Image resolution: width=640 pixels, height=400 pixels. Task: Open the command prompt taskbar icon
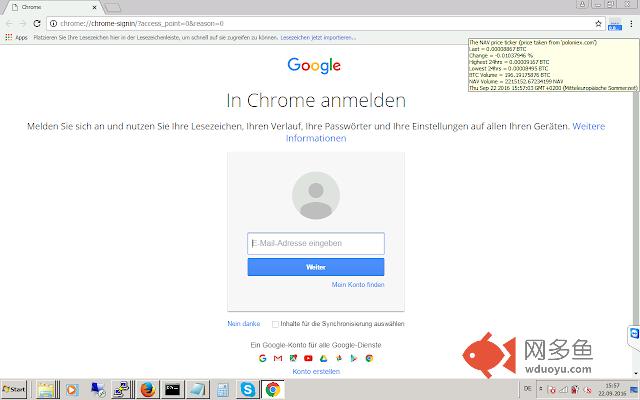point(173,390)
